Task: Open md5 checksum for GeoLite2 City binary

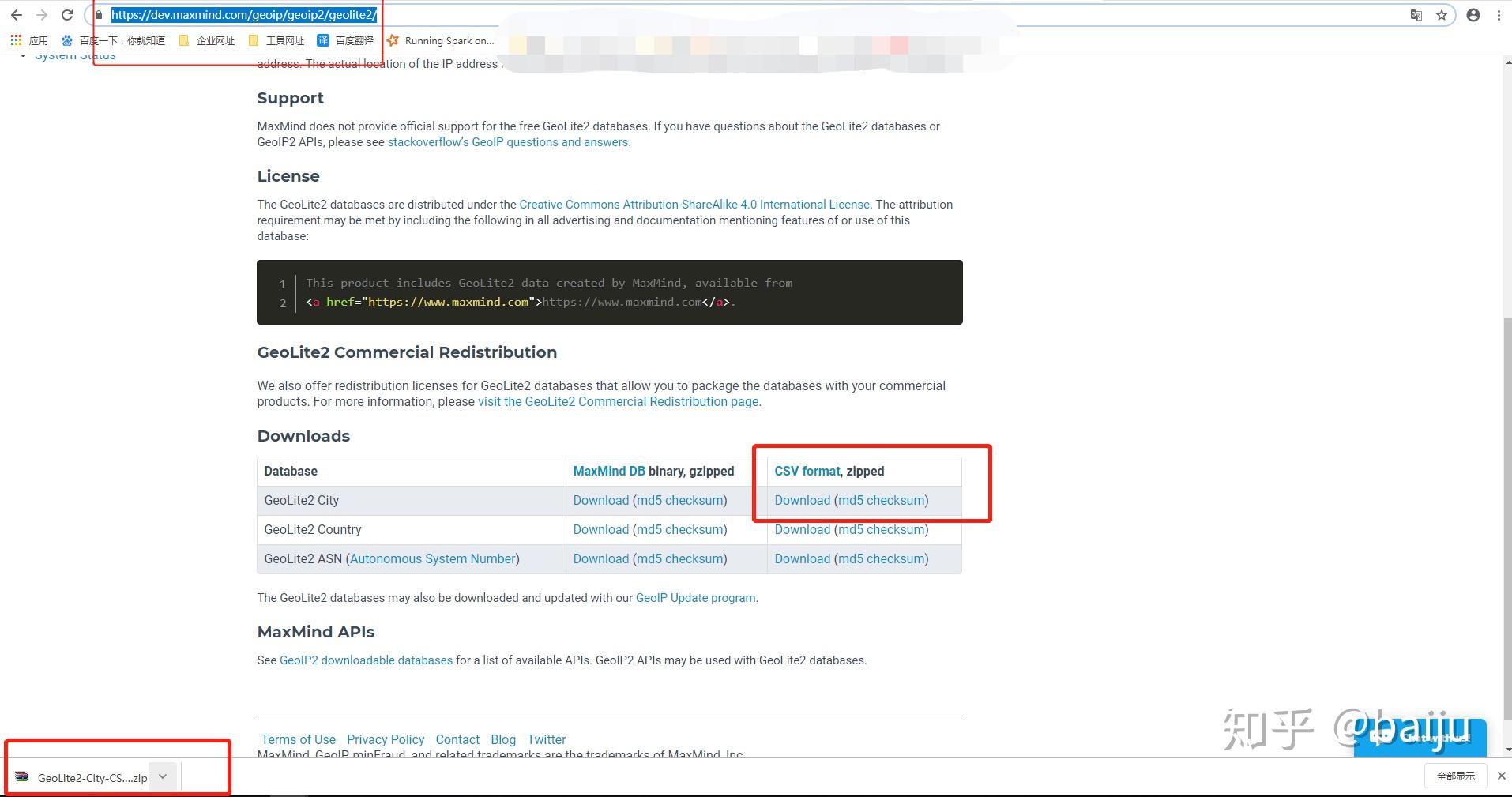Action: [x=679, y=501]
